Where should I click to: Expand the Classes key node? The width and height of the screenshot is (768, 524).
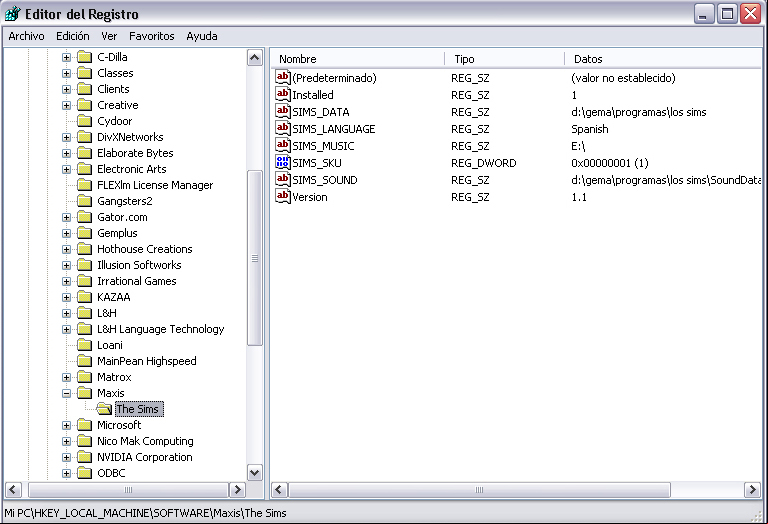coord(67,73)
